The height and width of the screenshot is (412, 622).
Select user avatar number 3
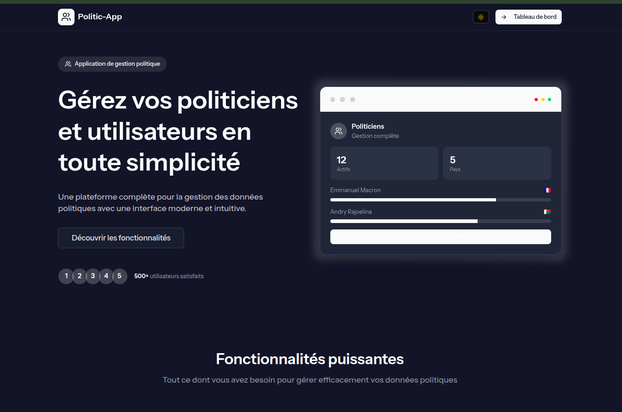point(93,276)
